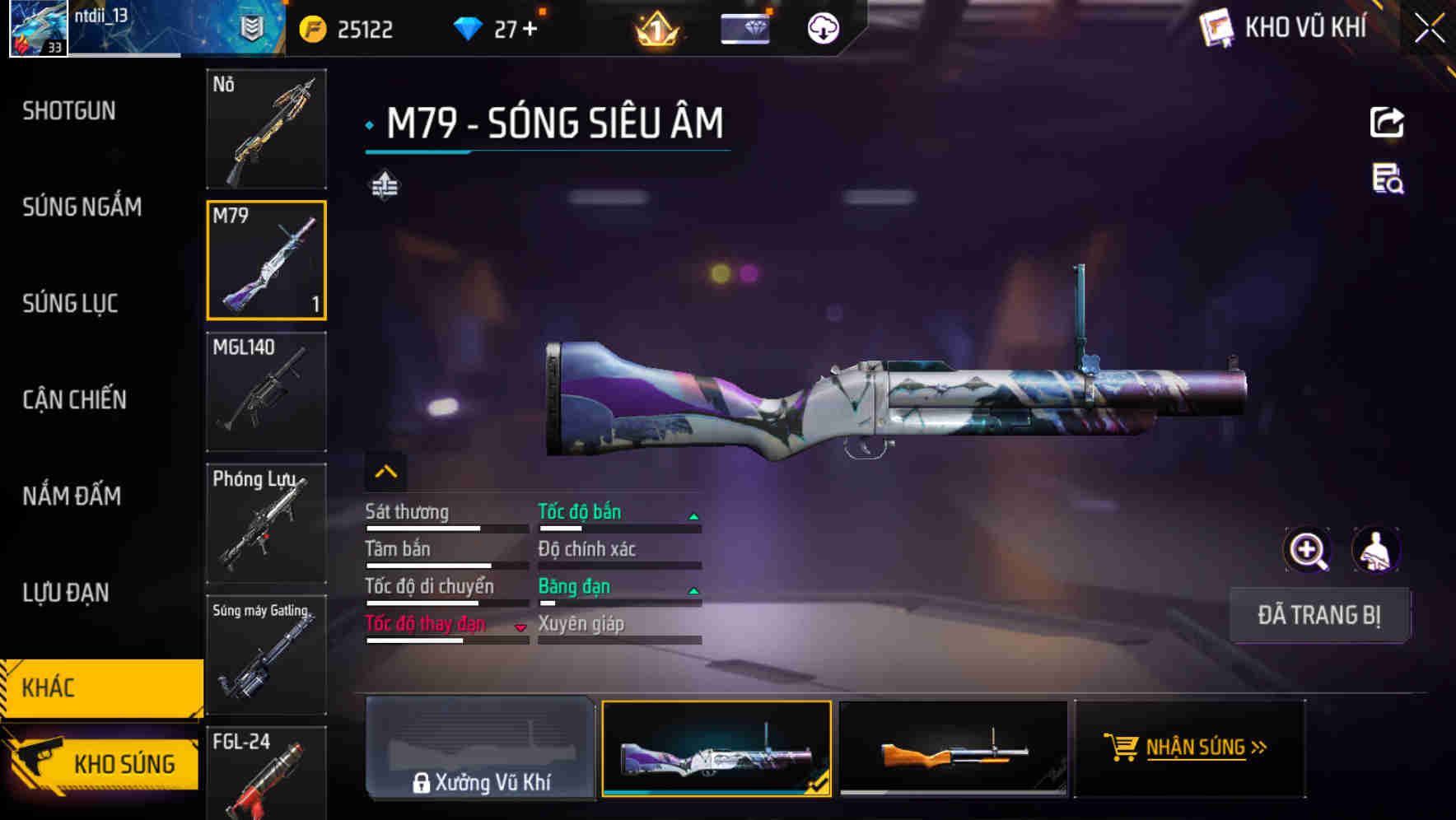Open the weapon details search icon
The image size is (1456, 820).
coord(1388,179)
